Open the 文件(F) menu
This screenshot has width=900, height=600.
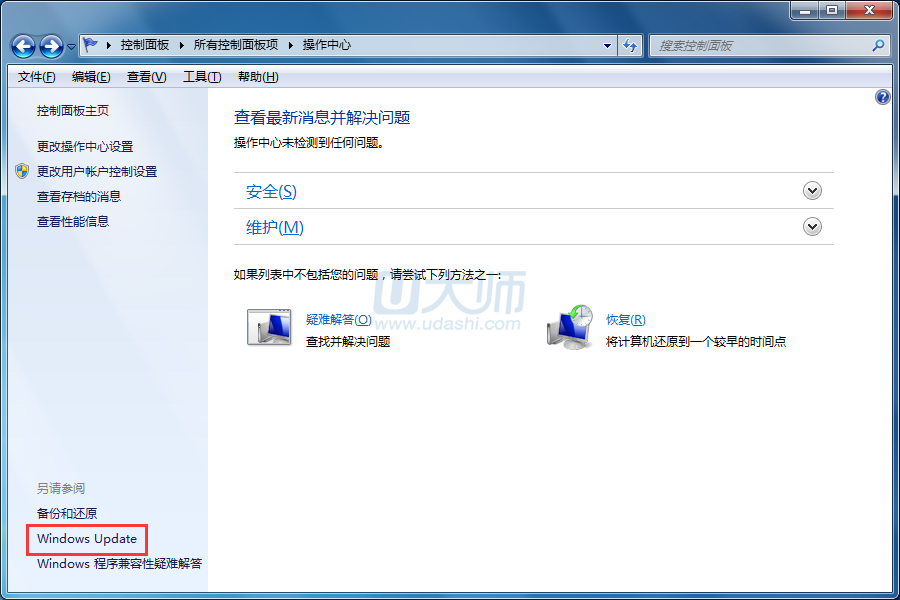click(36, 77)
